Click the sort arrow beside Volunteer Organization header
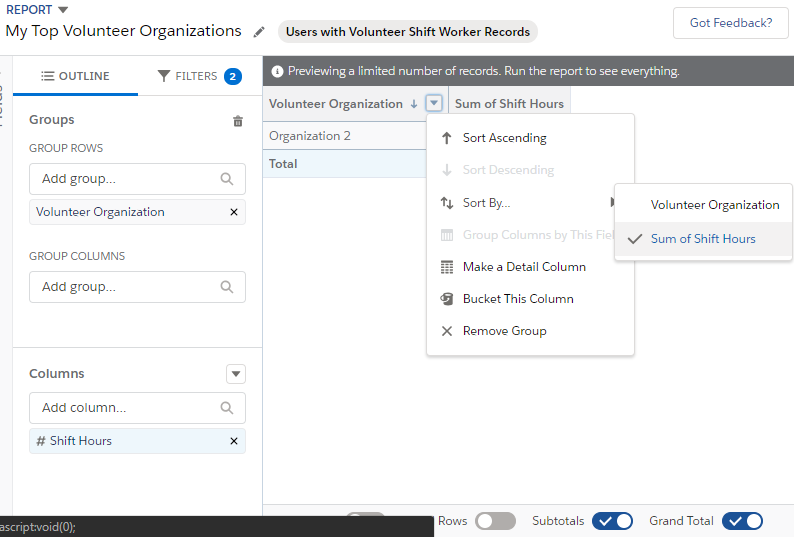Viewport: 794px width, 537px height. [414, 104]
